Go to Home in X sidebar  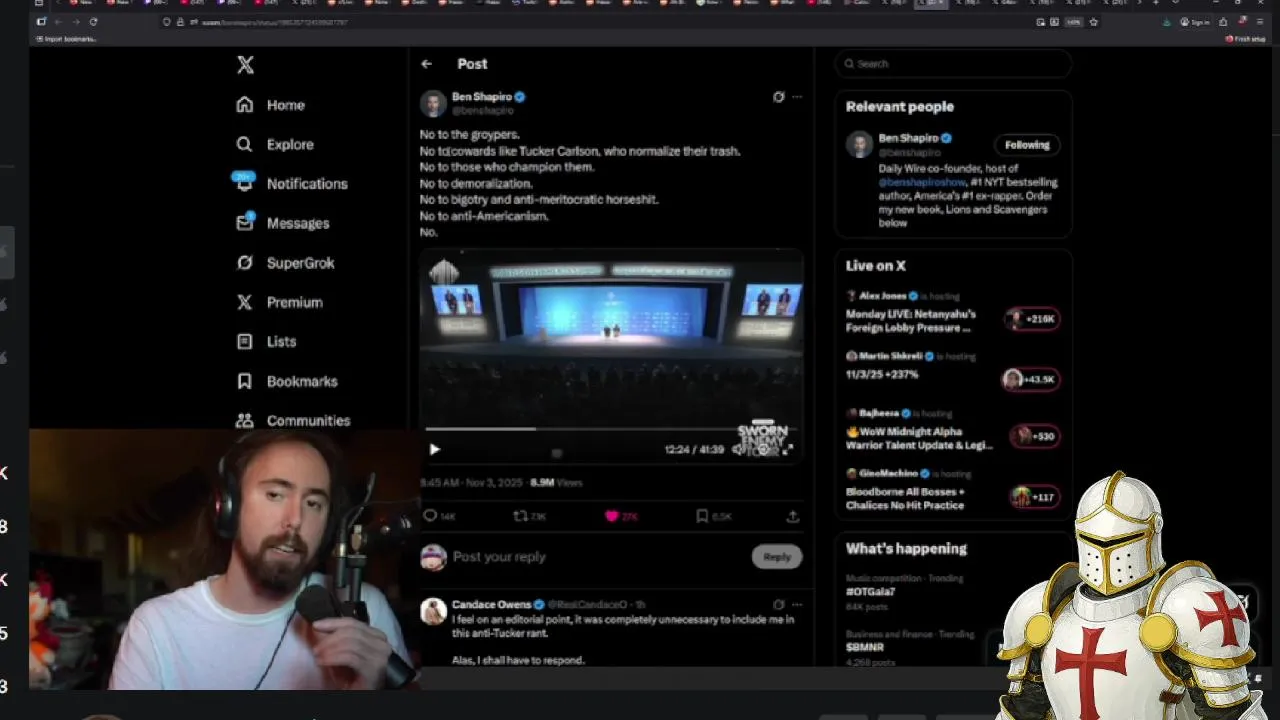tap(271, 105)
